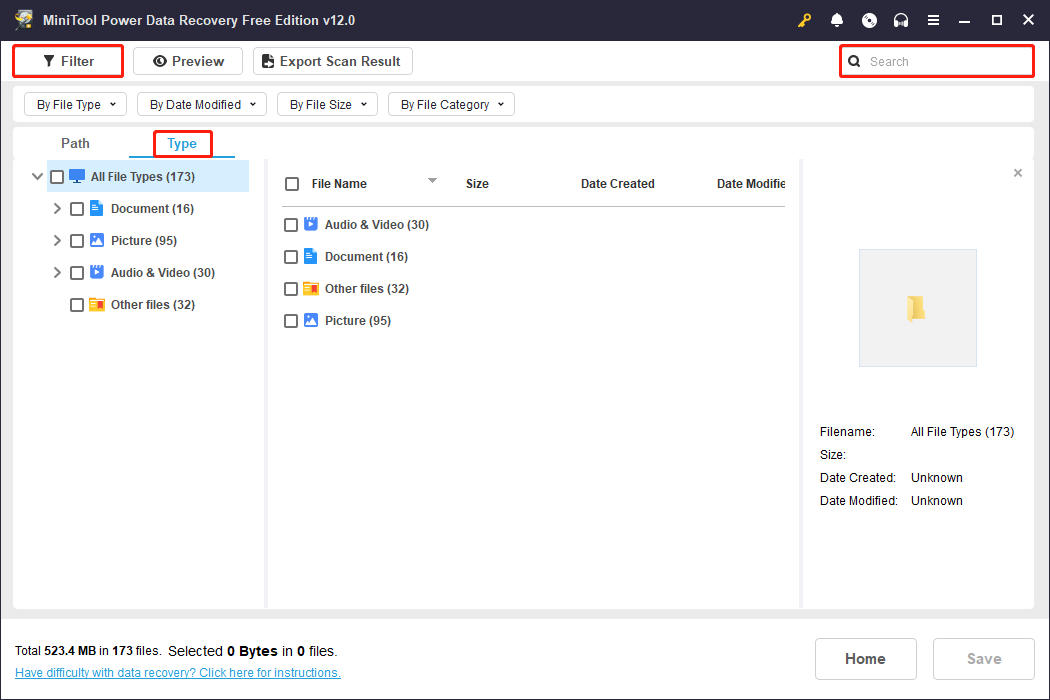1050x700 pixels.
Task: Select the Other files checkbox in the tree
Action: 77,305
